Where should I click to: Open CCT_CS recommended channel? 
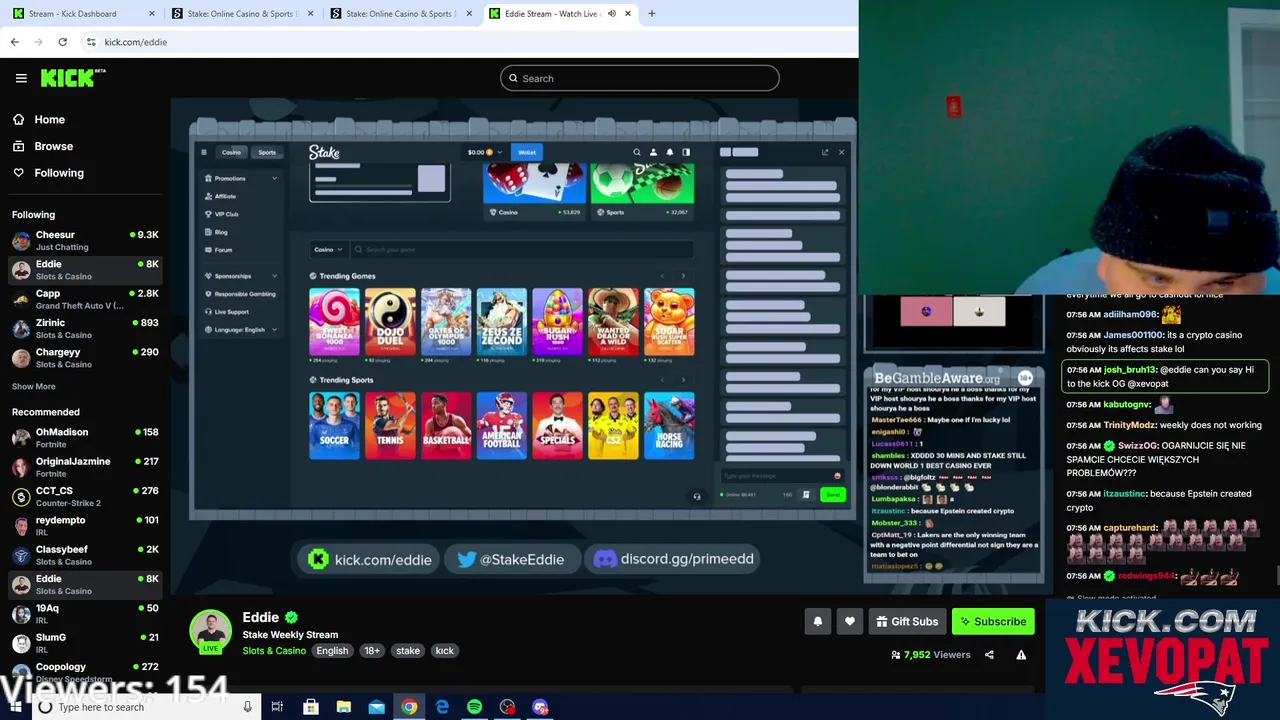tap(85, 496)
